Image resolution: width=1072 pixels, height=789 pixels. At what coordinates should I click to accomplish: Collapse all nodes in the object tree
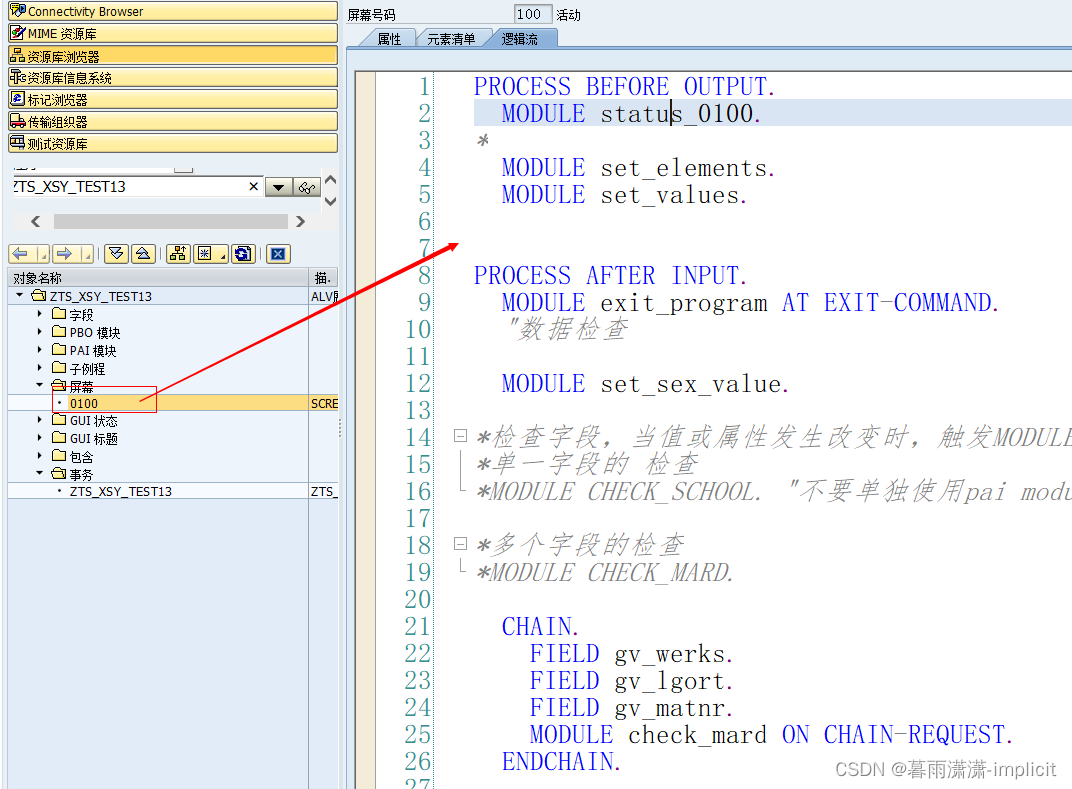point(143,254)
